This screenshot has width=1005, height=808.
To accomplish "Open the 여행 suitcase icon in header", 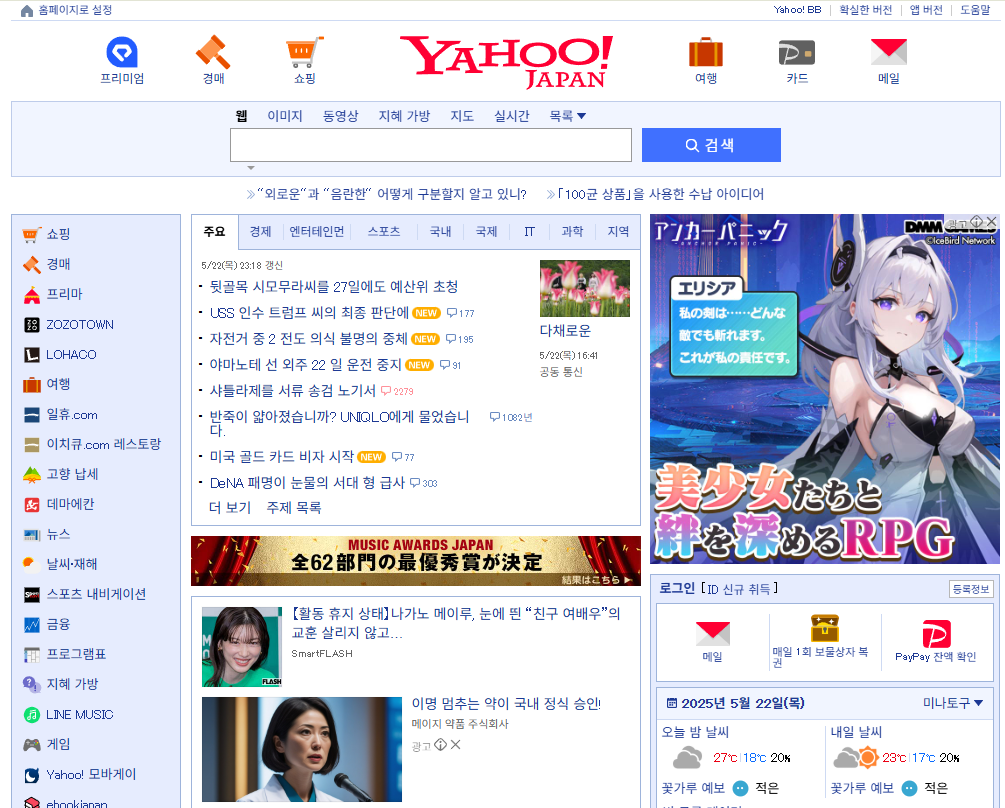I will pyautogui.click(x=706, y=53).
